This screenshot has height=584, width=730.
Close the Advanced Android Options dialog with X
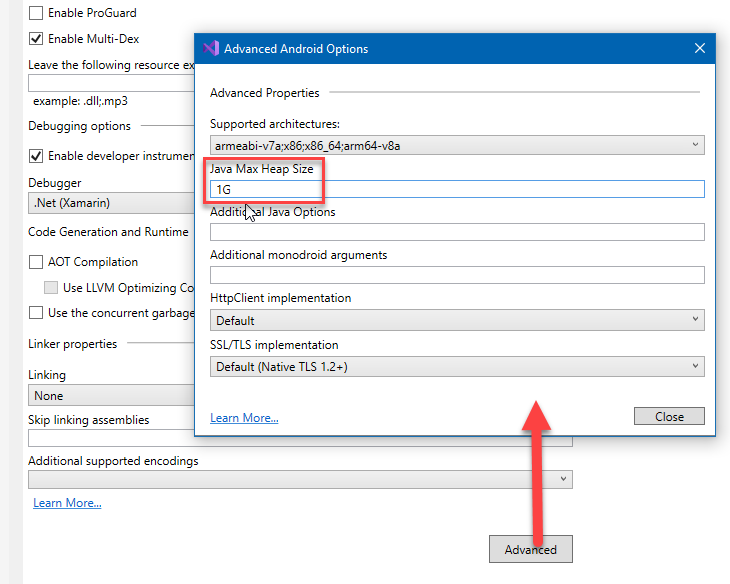699,48
